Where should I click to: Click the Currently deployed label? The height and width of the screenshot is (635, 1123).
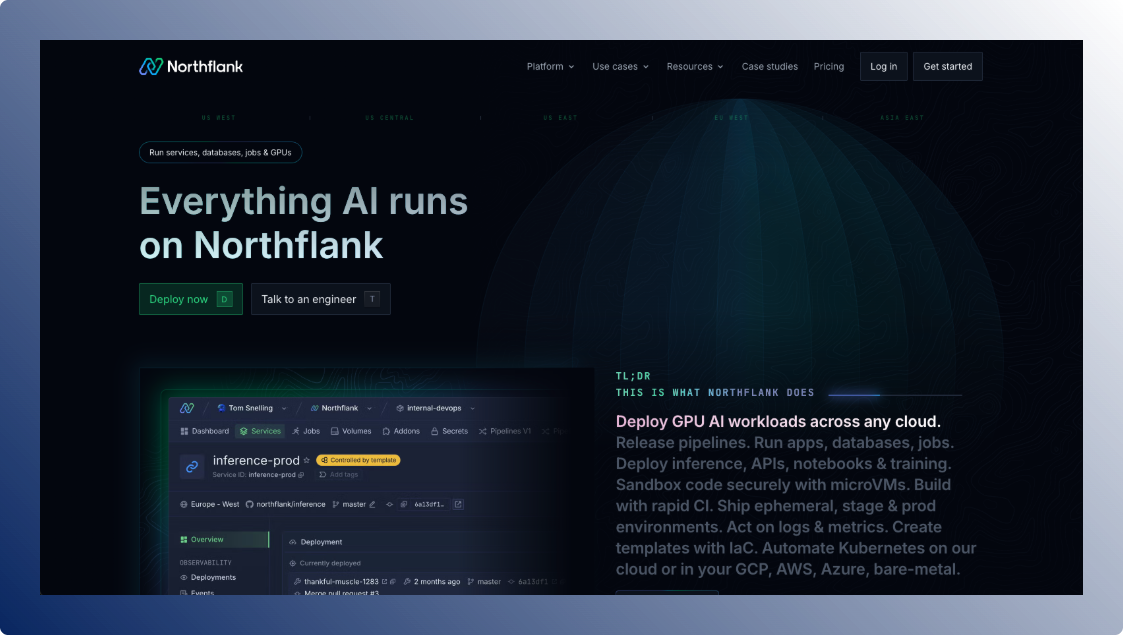pos(330,563)
